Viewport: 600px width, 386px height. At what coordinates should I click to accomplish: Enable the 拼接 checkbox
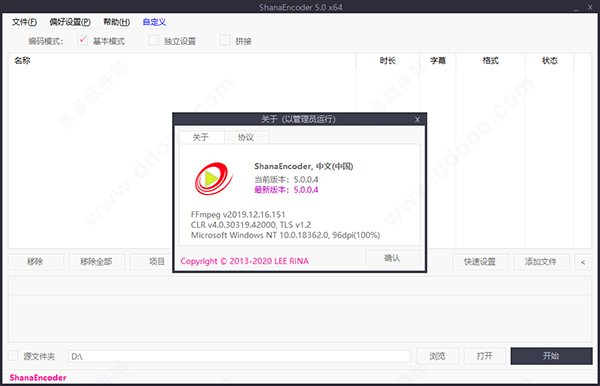[225, 40]
